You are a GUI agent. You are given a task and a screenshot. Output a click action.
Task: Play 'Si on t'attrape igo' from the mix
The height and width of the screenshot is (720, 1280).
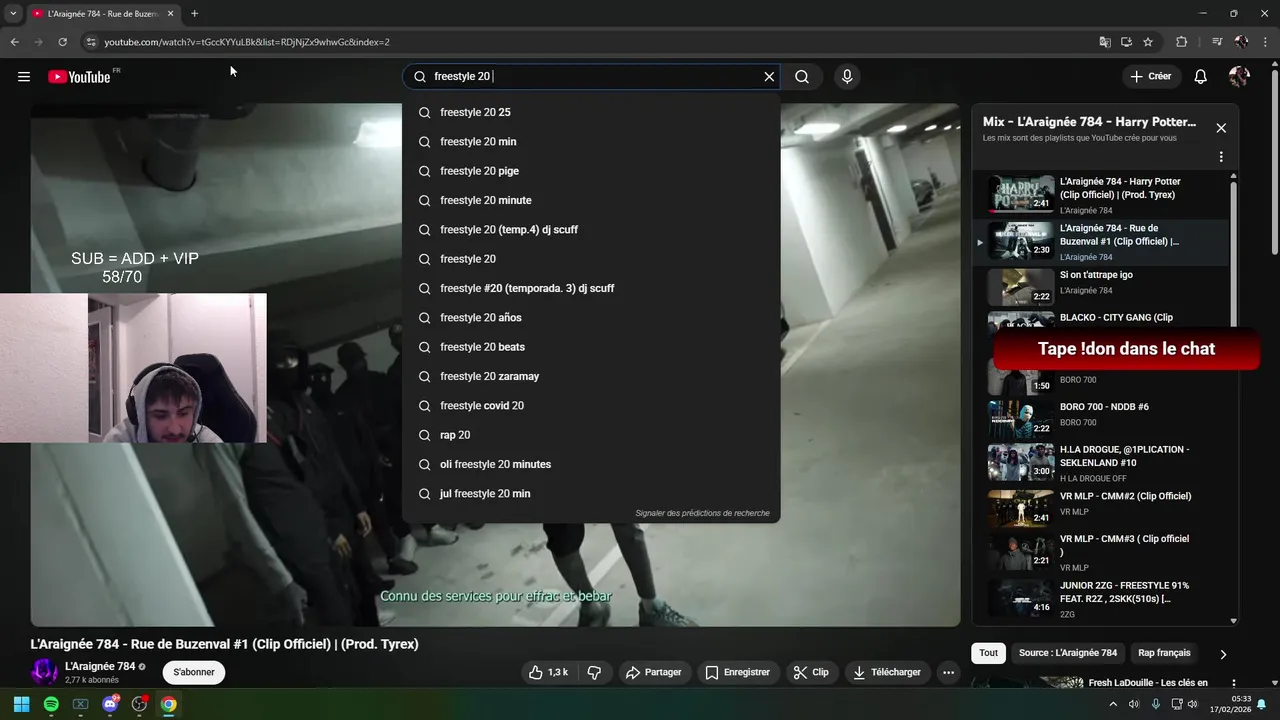click(x=1100, y=287)
